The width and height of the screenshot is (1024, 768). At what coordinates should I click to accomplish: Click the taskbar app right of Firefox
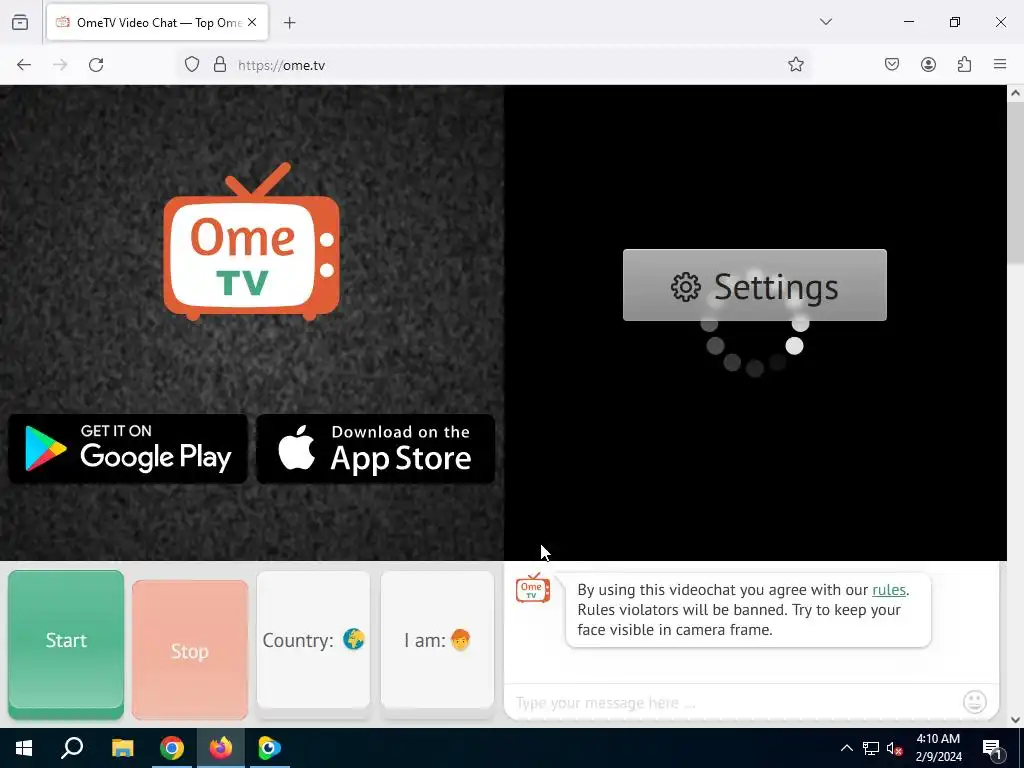tap(269, 748)
